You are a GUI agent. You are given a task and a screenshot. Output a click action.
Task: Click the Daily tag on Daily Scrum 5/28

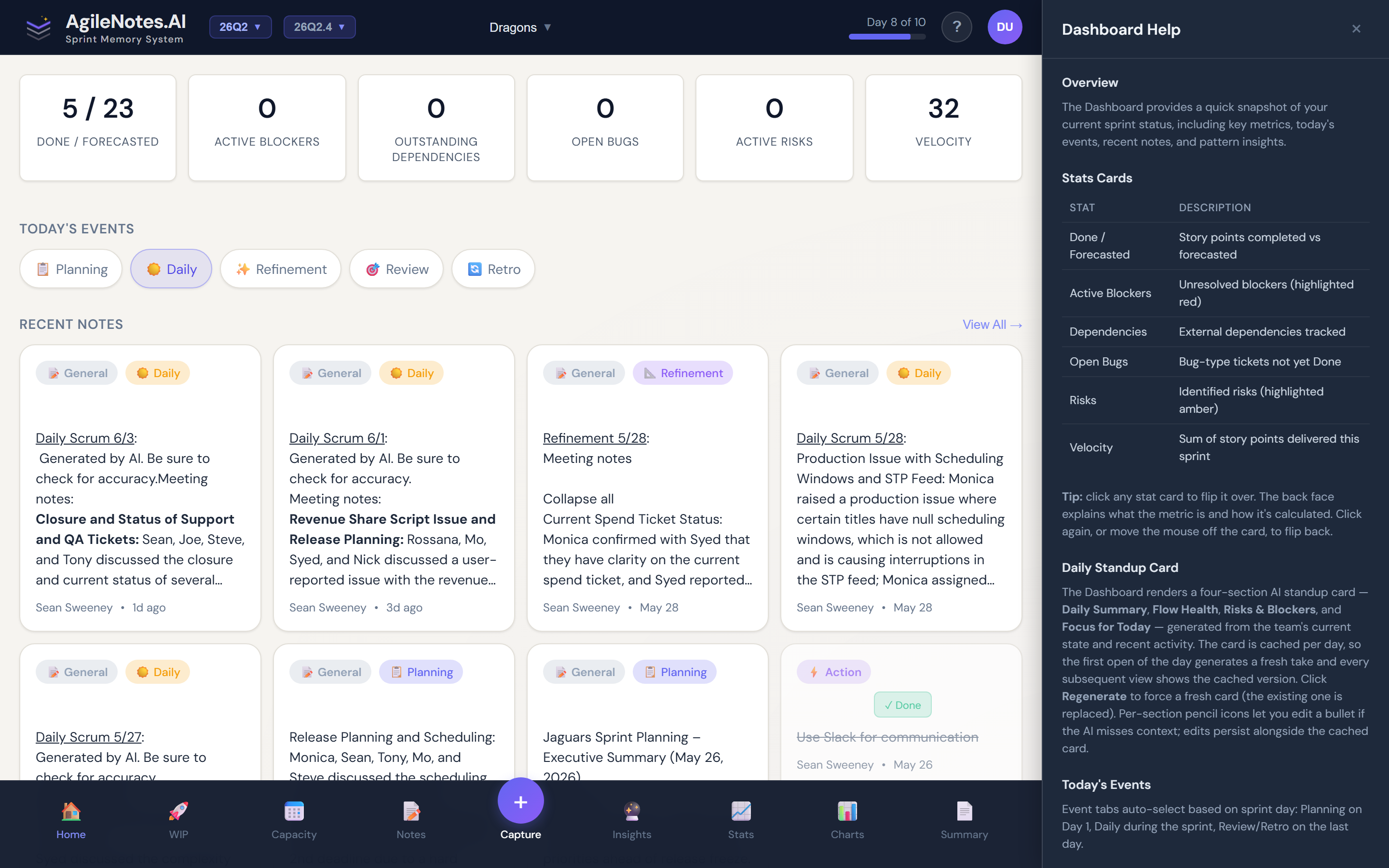(919, 373)
